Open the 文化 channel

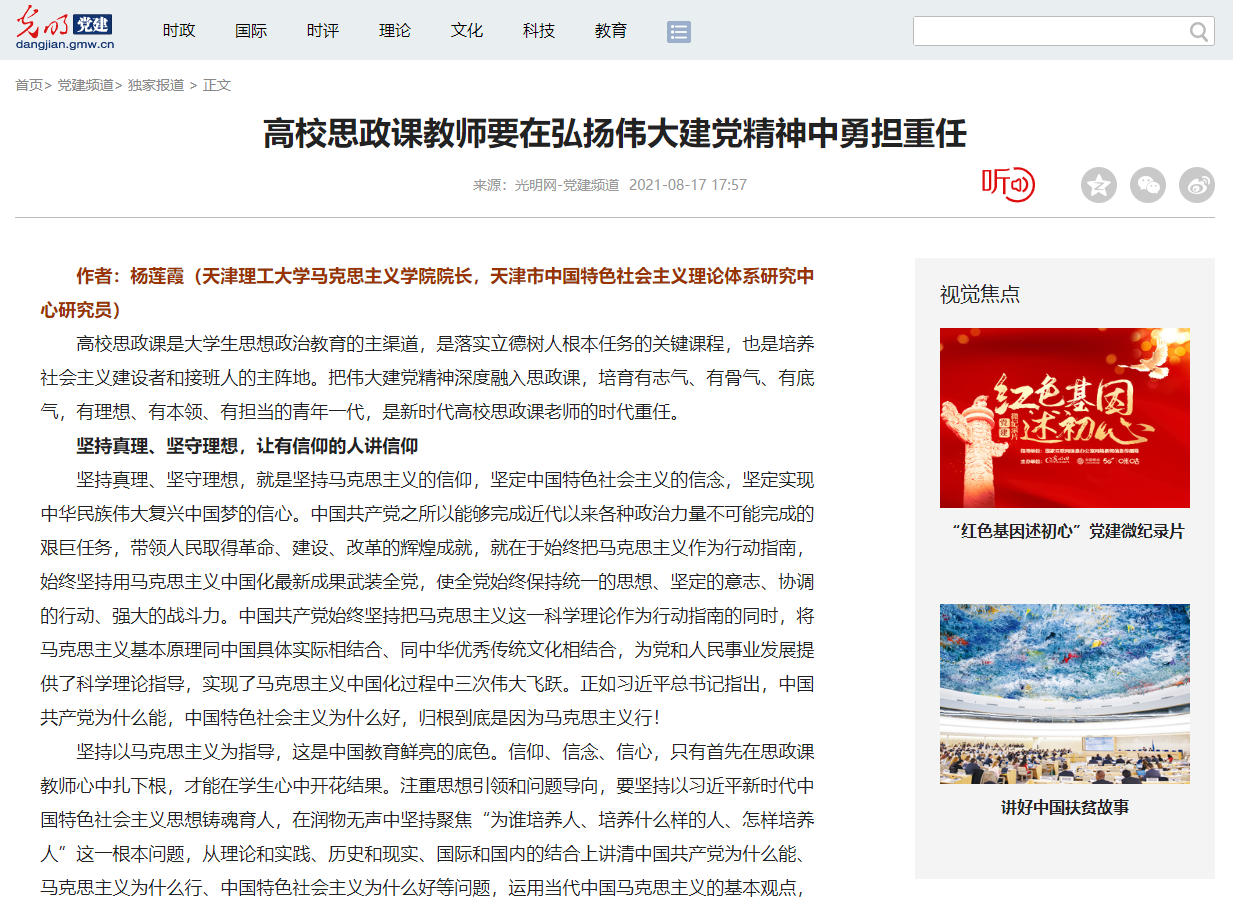click(467, 31)
